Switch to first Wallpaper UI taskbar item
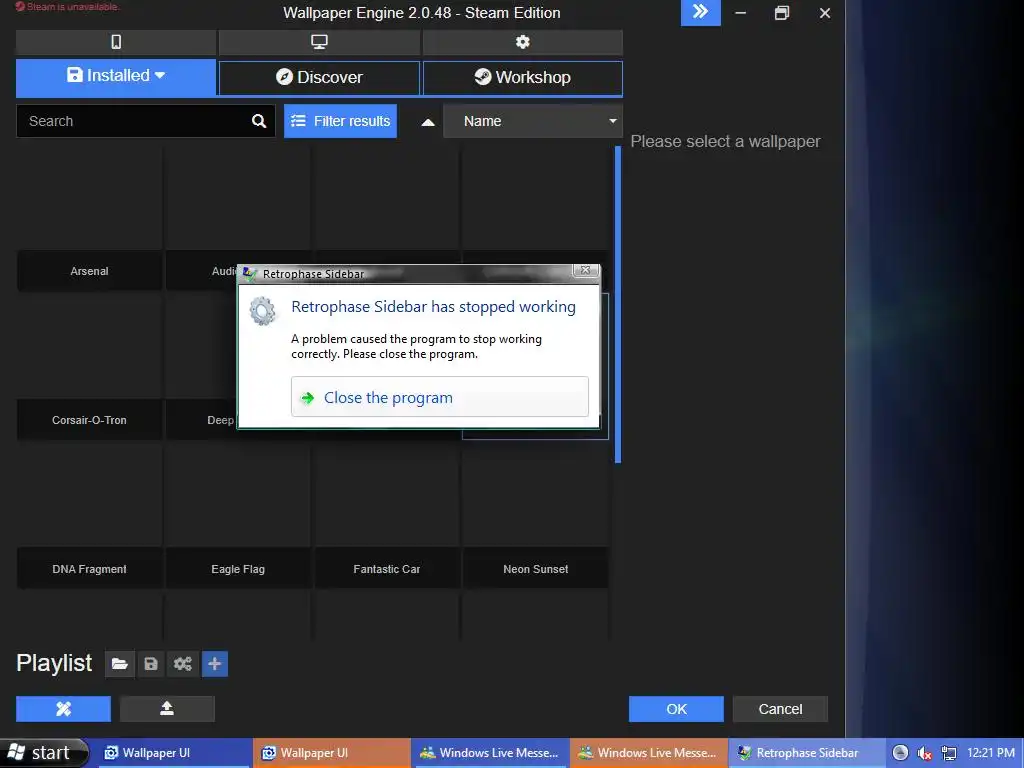Viewport: 1024px width, 768px height. pyautogui.click(x=173, y=753)
